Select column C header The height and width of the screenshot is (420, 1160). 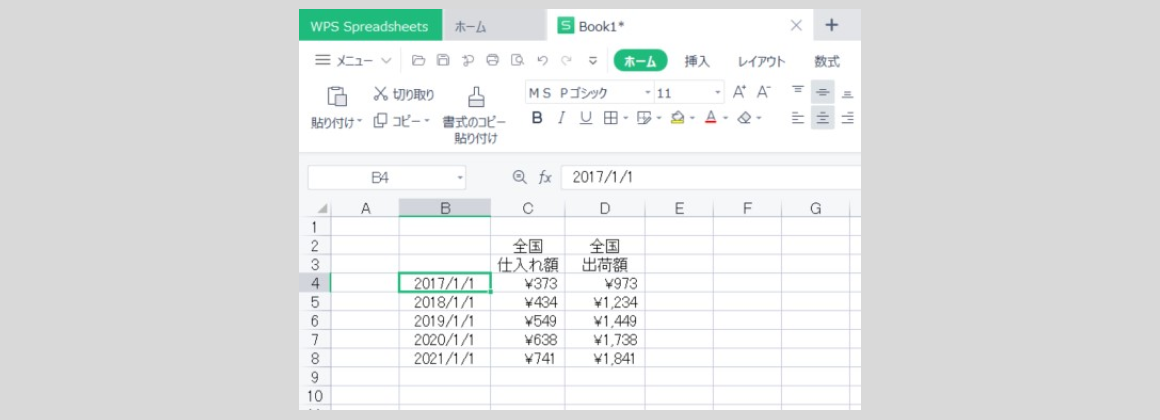(527, 209)
